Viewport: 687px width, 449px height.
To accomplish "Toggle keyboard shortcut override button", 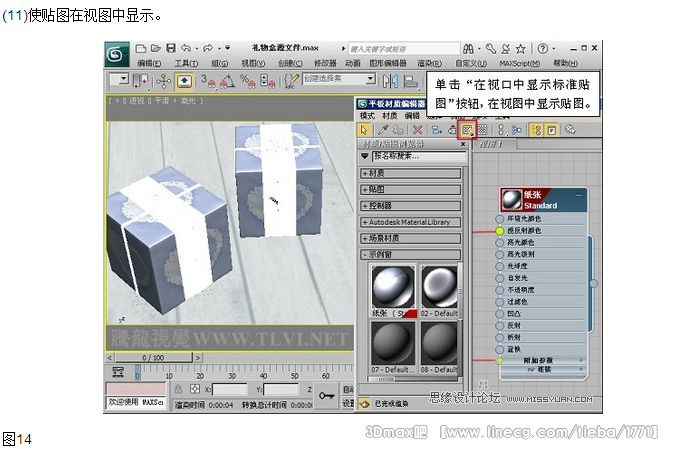I will coord(184,81).
